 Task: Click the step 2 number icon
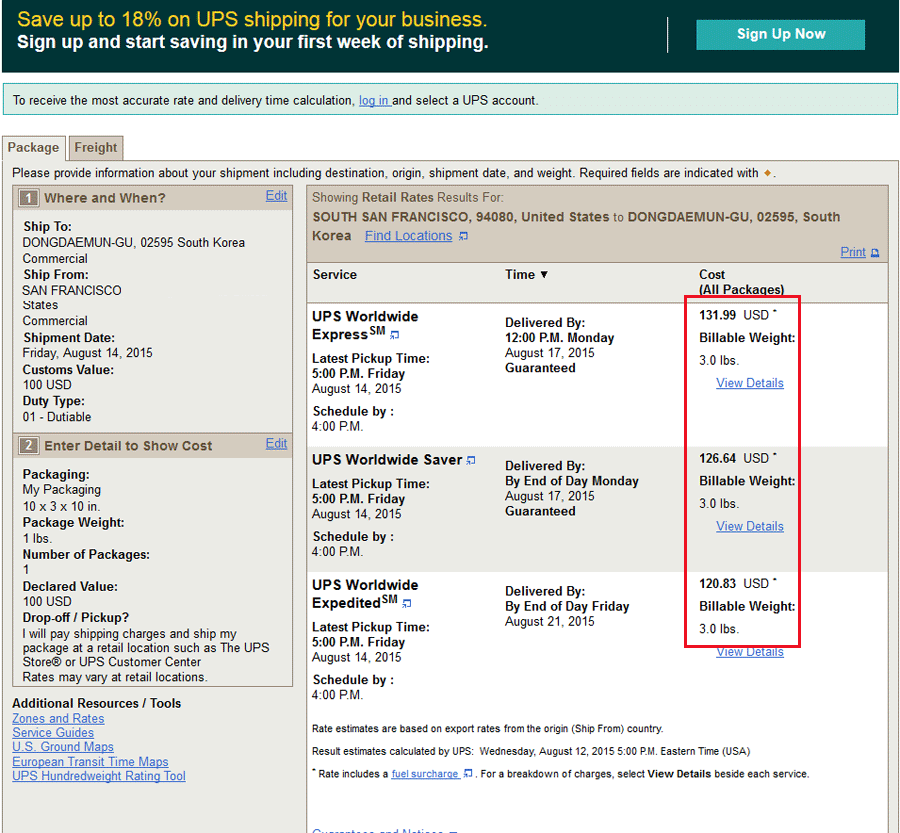point(29,446)
